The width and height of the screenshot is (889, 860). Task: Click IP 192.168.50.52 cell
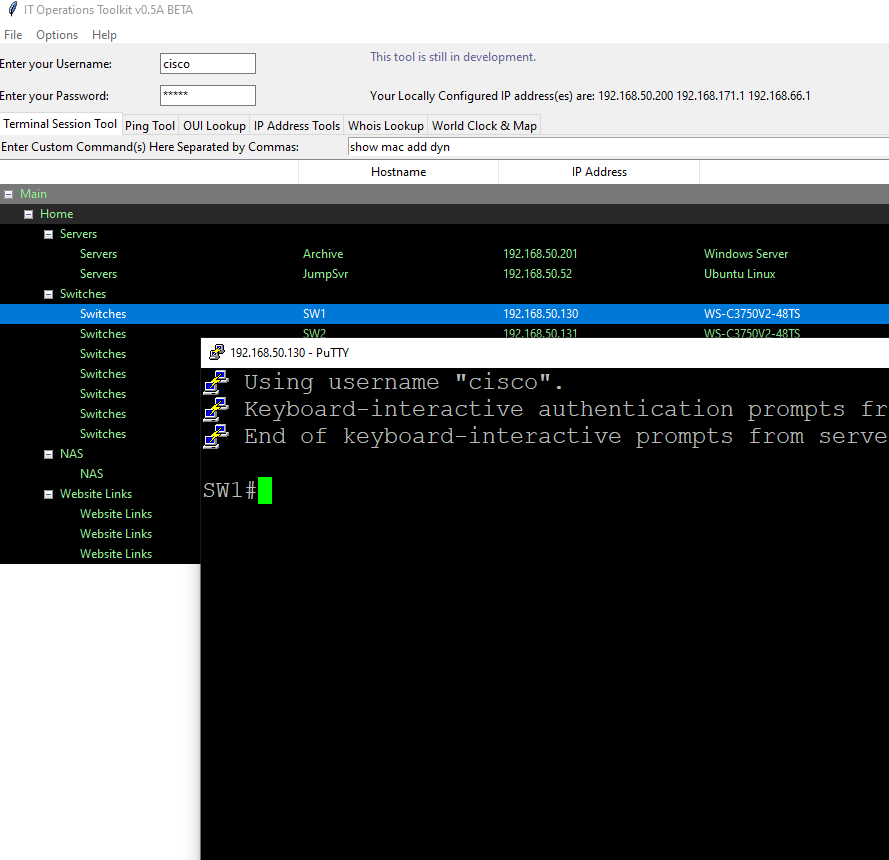[537, 274]
